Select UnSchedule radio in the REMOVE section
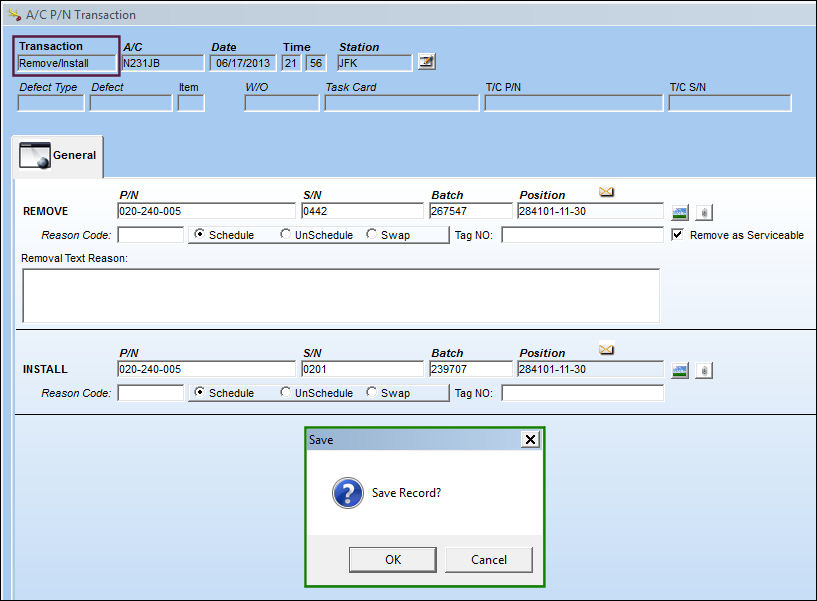The height and width of the screenshot is (601, 817). (x=285, y=235)
